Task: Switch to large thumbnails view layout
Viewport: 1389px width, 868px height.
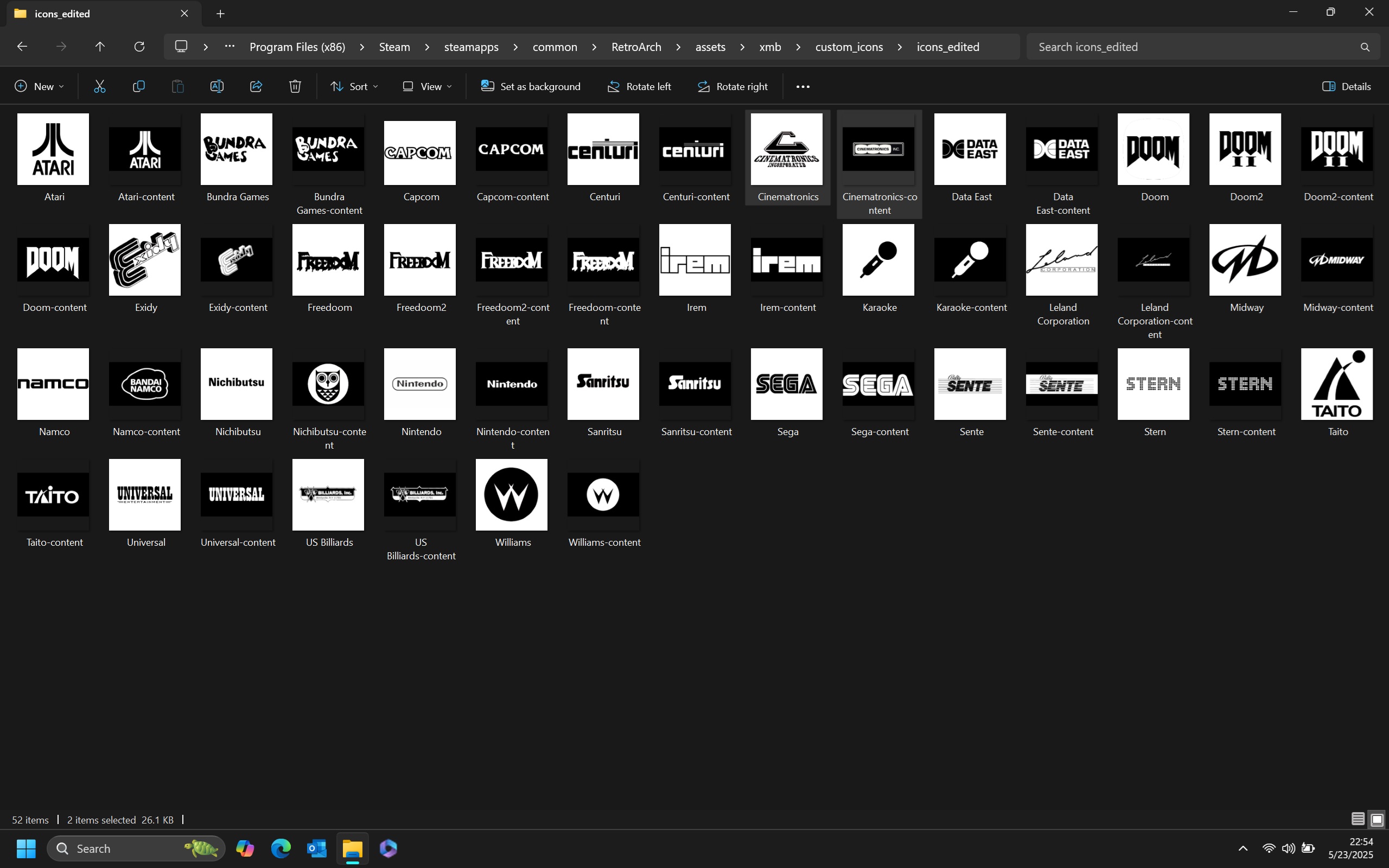Action: click(x=1377, y=819)
